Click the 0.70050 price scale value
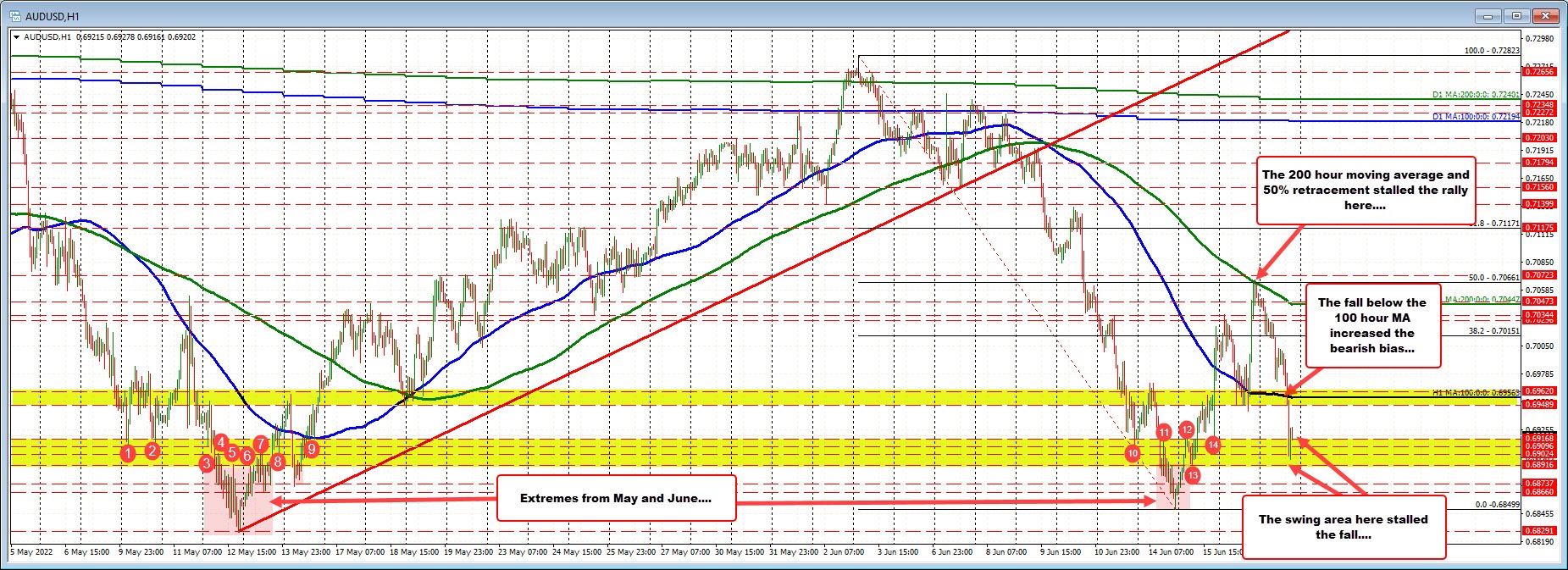 coord(1539,346)
